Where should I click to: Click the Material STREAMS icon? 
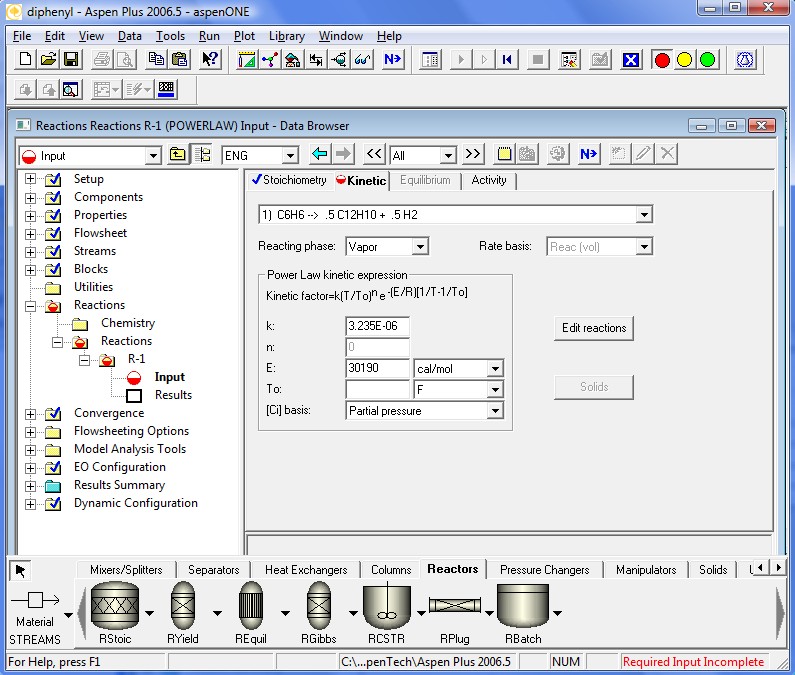tap(35, 601)
